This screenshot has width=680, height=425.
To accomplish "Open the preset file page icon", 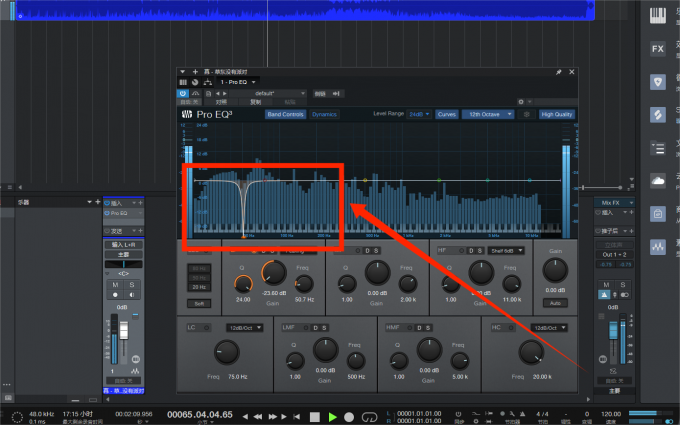I will click(209, 93).
